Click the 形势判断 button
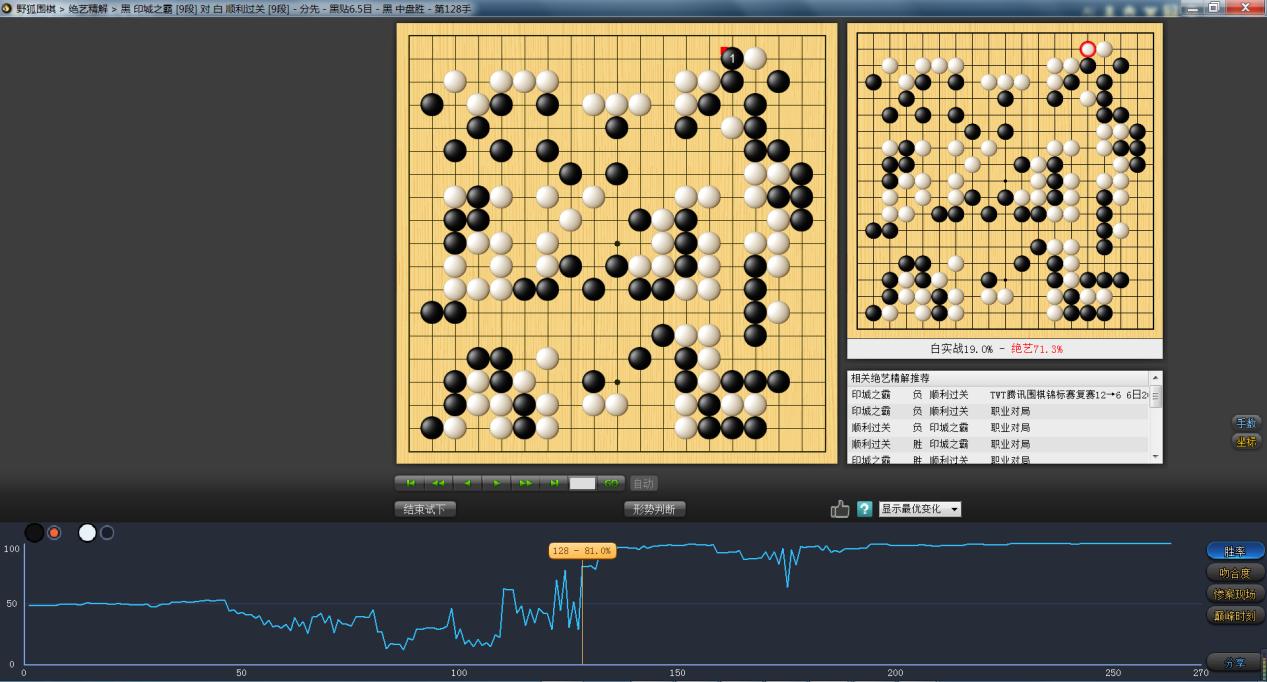Image resolution: width=1267 pixels, height=682 pixels. pyautogui.click(x=655, y=509)
